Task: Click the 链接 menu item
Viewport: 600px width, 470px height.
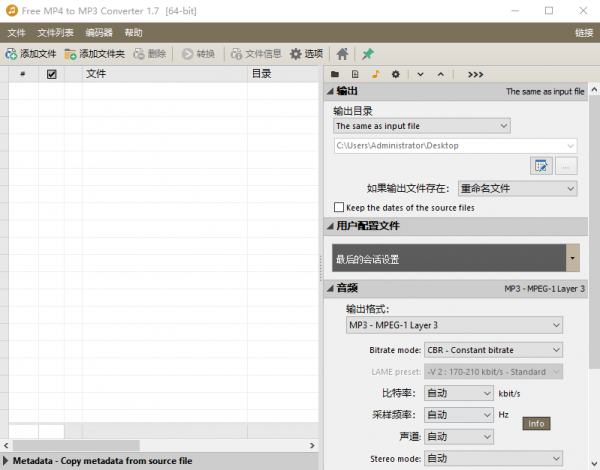Action: pyautogui.click(x=584, y=33)
